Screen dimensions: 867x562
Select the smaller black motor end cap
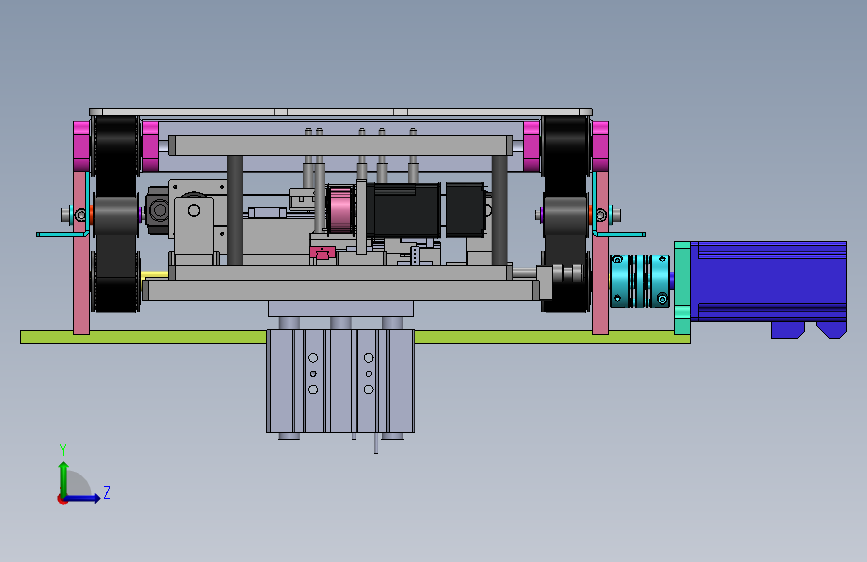[465, 210]
